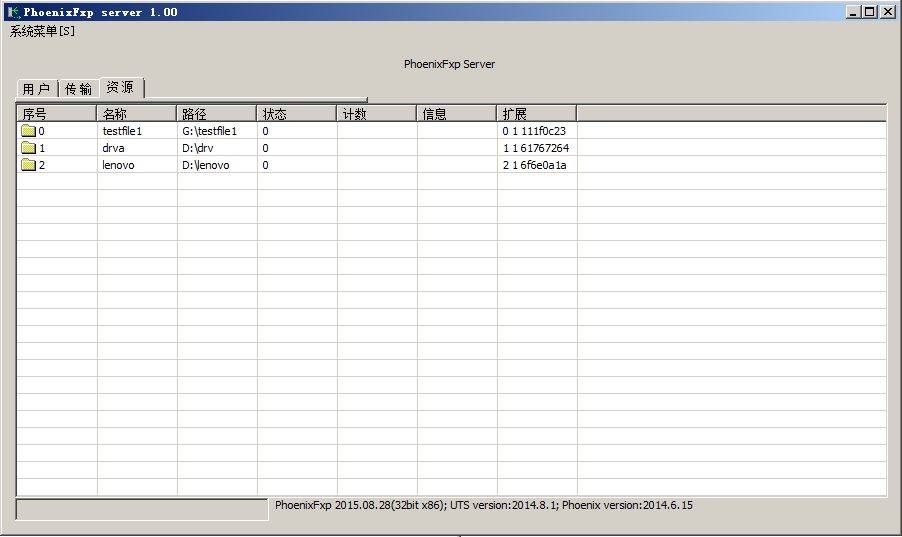Viewport: 902px width, 537px height.
Task: Click the status value 0 in lenovo row
Action: coord(265,165)
